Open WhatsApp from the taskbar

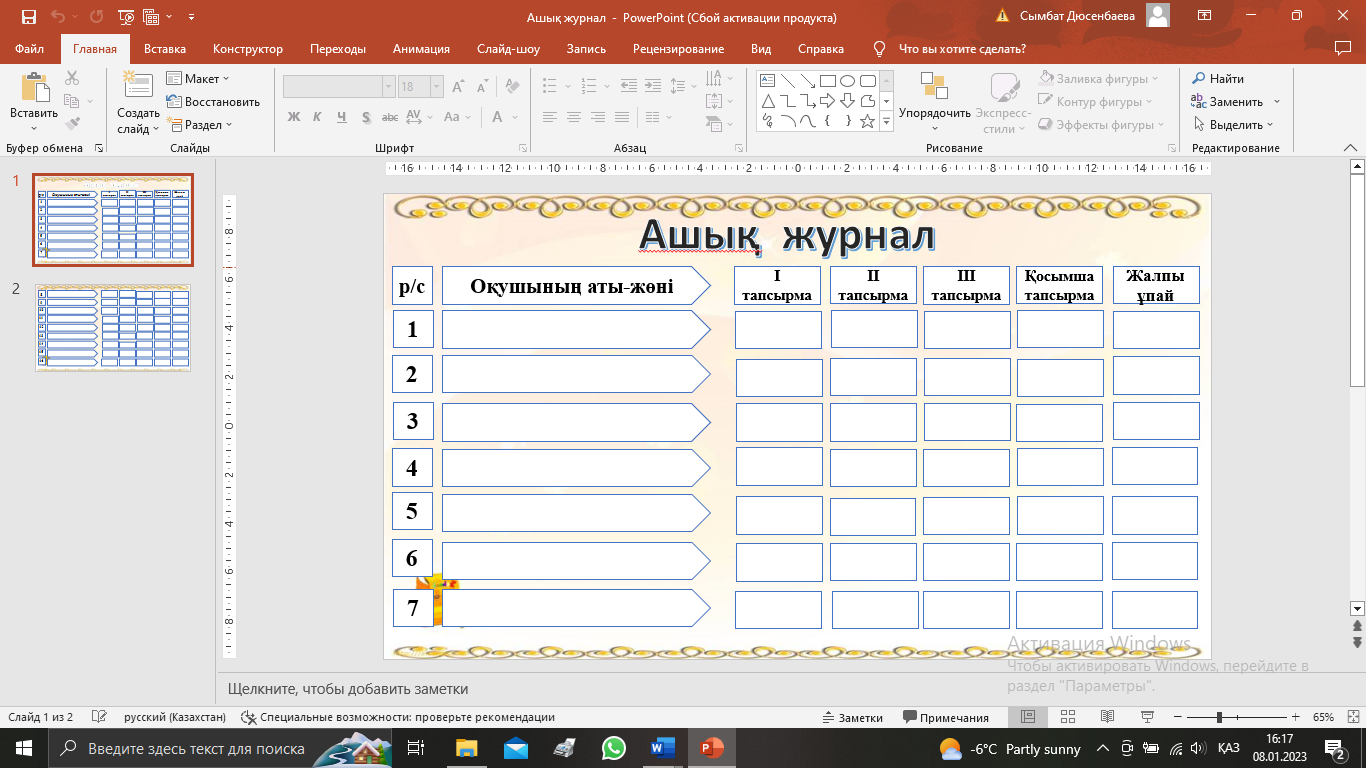(613, 748)
